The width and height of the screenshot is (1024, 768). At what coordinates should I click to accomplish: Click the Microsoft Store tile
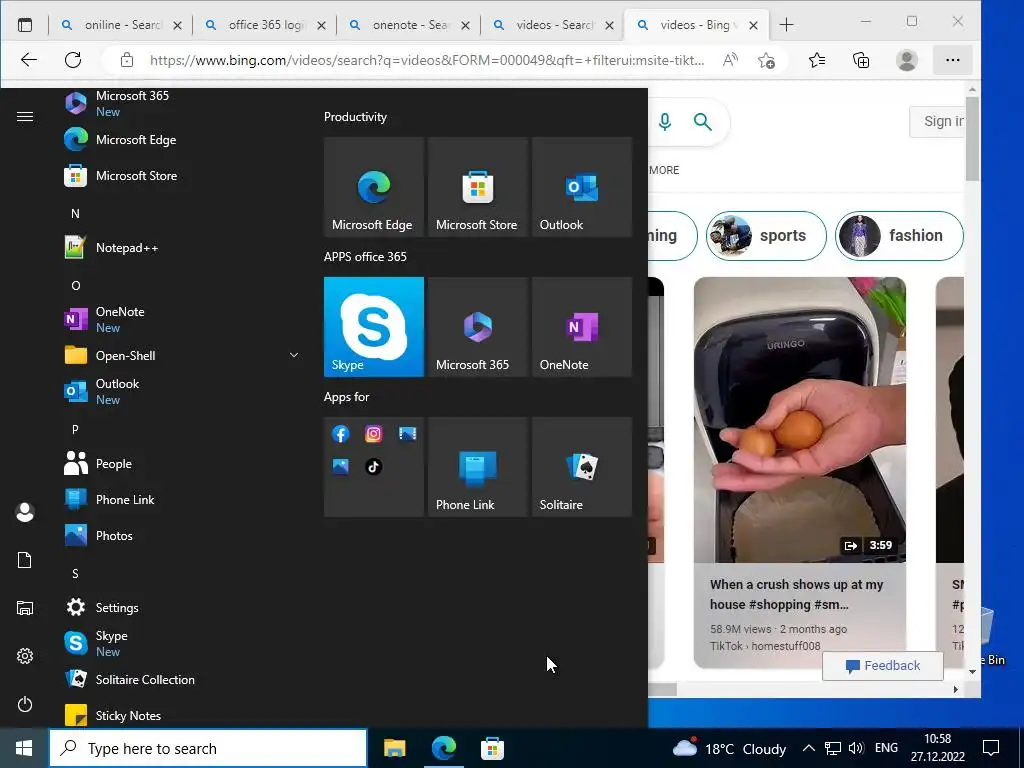(477, 187)
